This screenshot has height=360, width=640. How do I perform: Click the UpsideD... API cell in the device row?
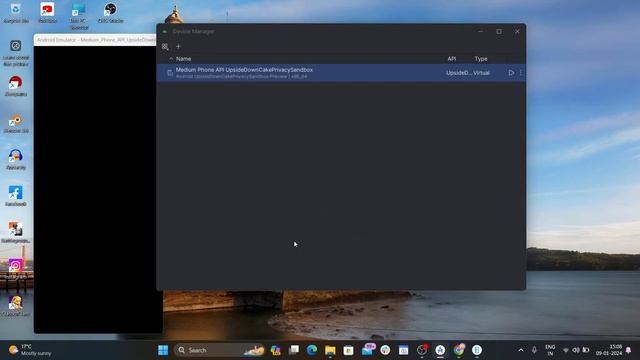coord(459,73)
